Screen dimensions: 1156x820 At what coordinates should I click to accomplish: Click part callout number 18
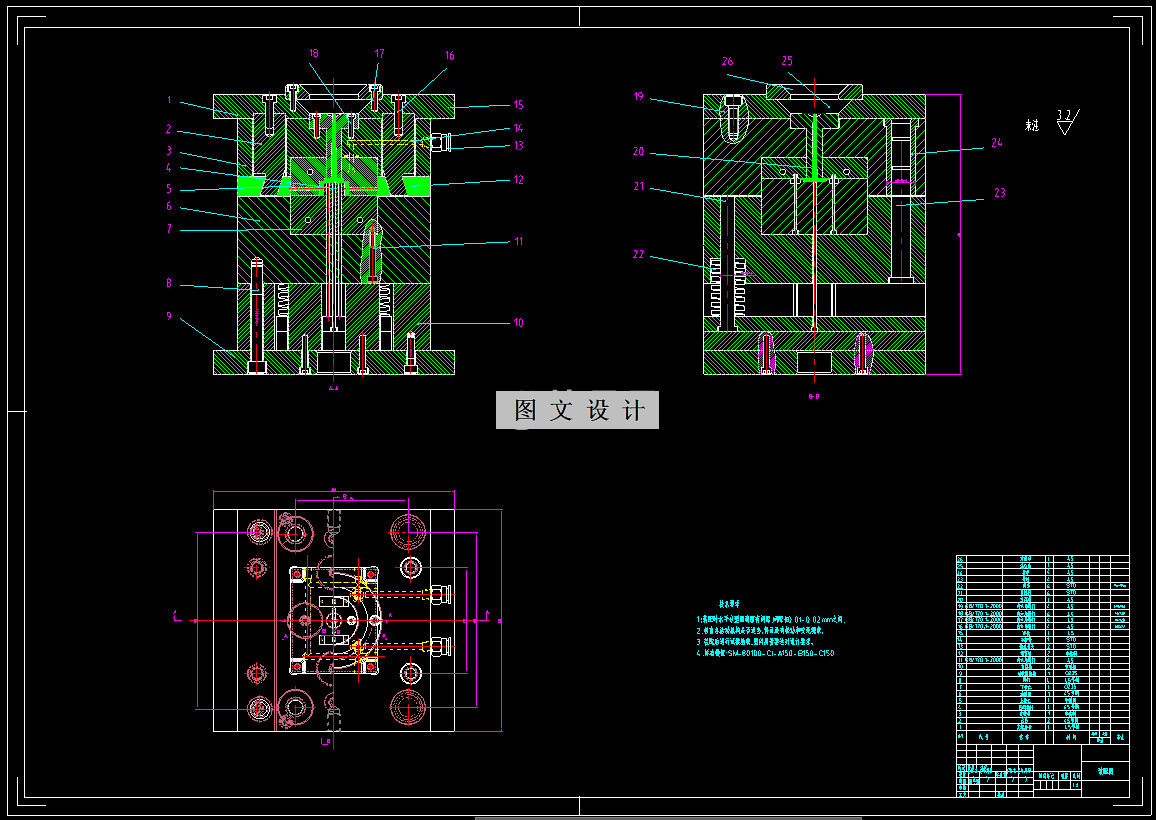click(313, 53)
